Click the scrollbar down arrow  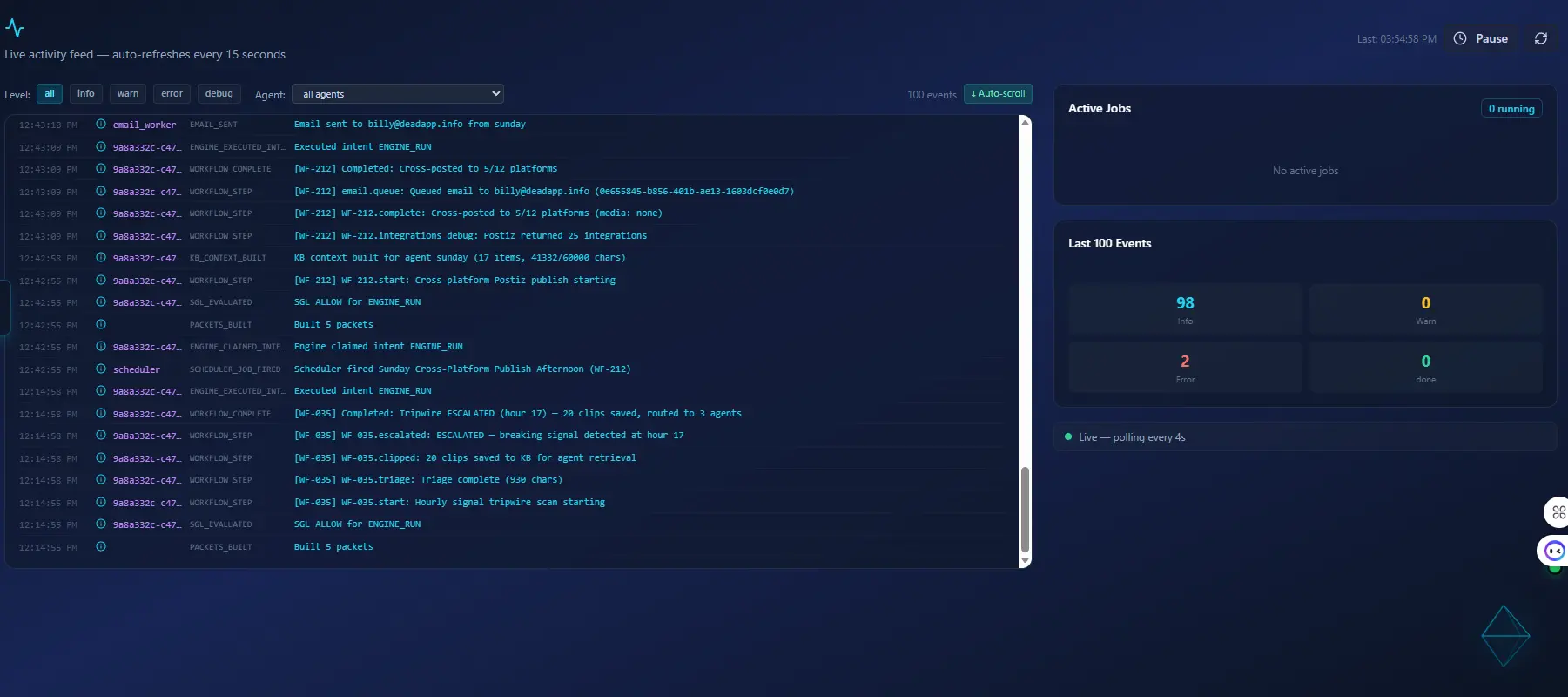tap(1025, 560)
